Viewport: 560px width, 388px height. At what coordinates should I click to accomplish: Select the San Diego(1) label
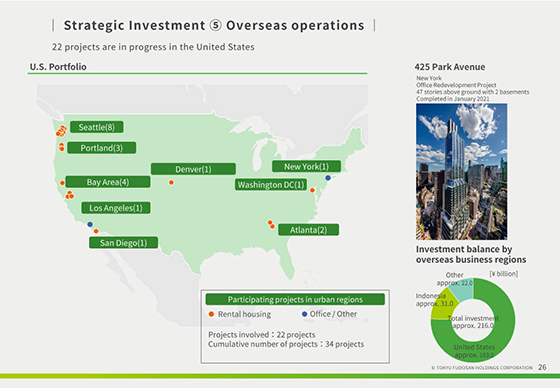tap(123, 243)
